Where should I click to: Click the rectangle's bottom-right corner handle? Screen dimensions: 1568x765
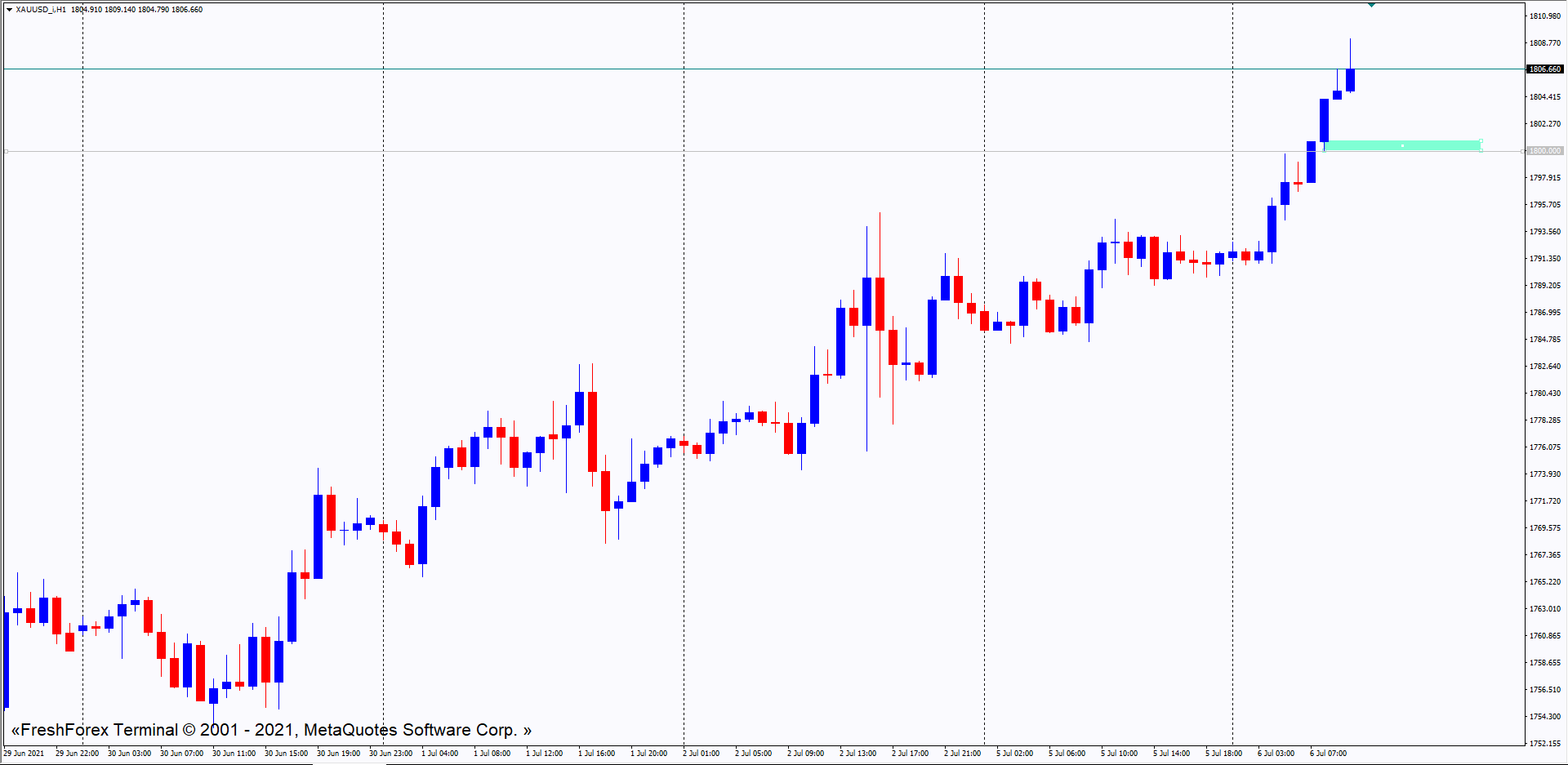click(1481, 151)
